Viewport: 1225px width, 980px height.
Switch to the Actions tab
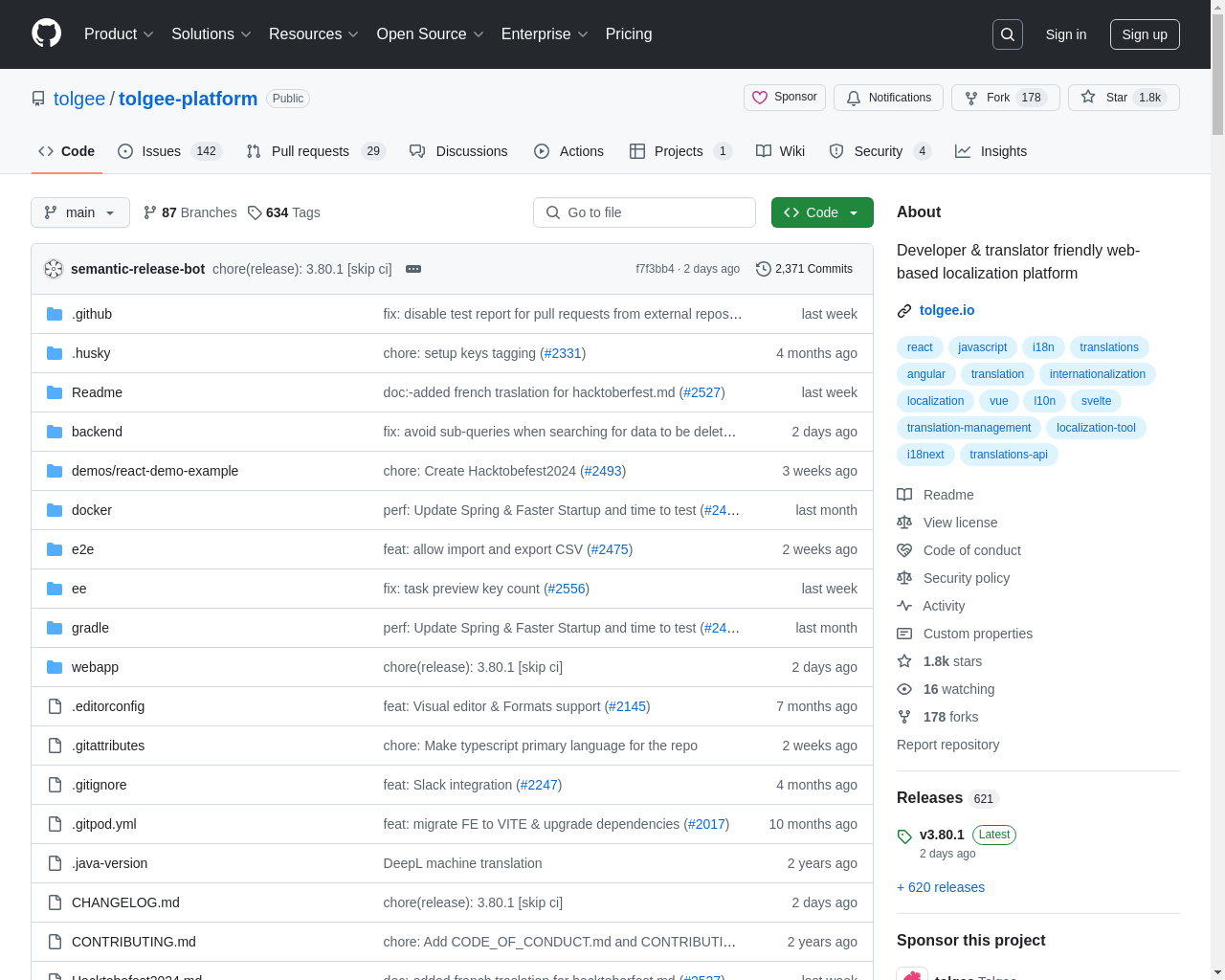pos(568,151)
